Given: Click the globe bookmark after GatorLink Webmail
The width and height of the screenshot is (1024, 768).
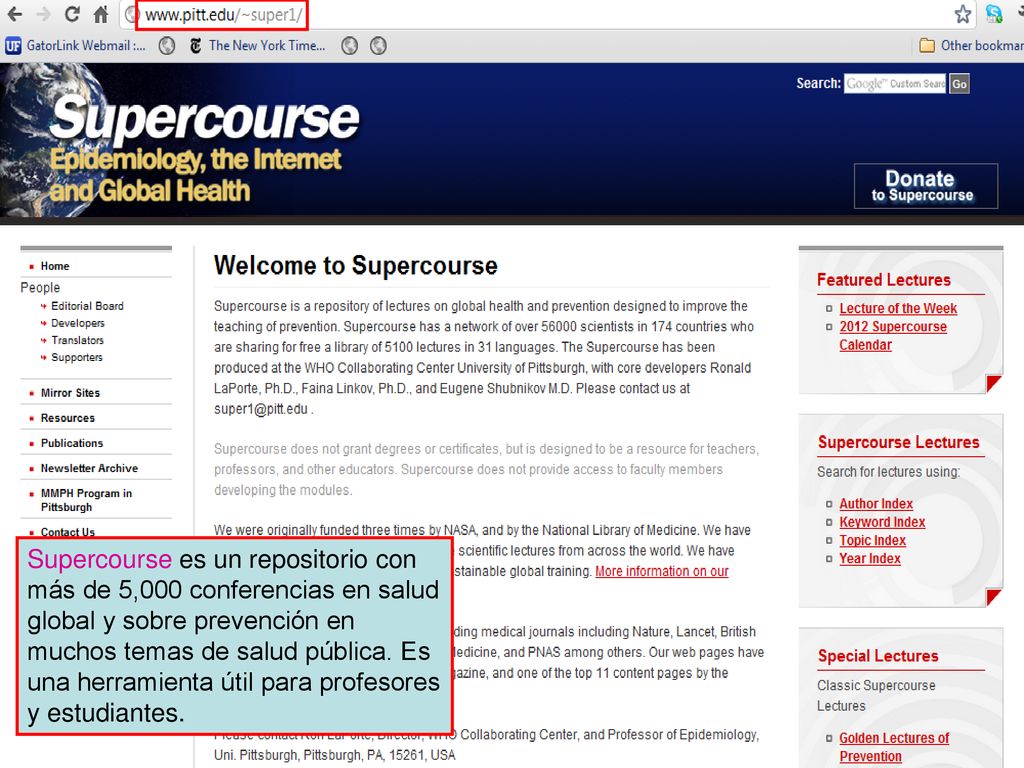Looking at the screenshot, I should pyautogui.click(x=167, y=46).
